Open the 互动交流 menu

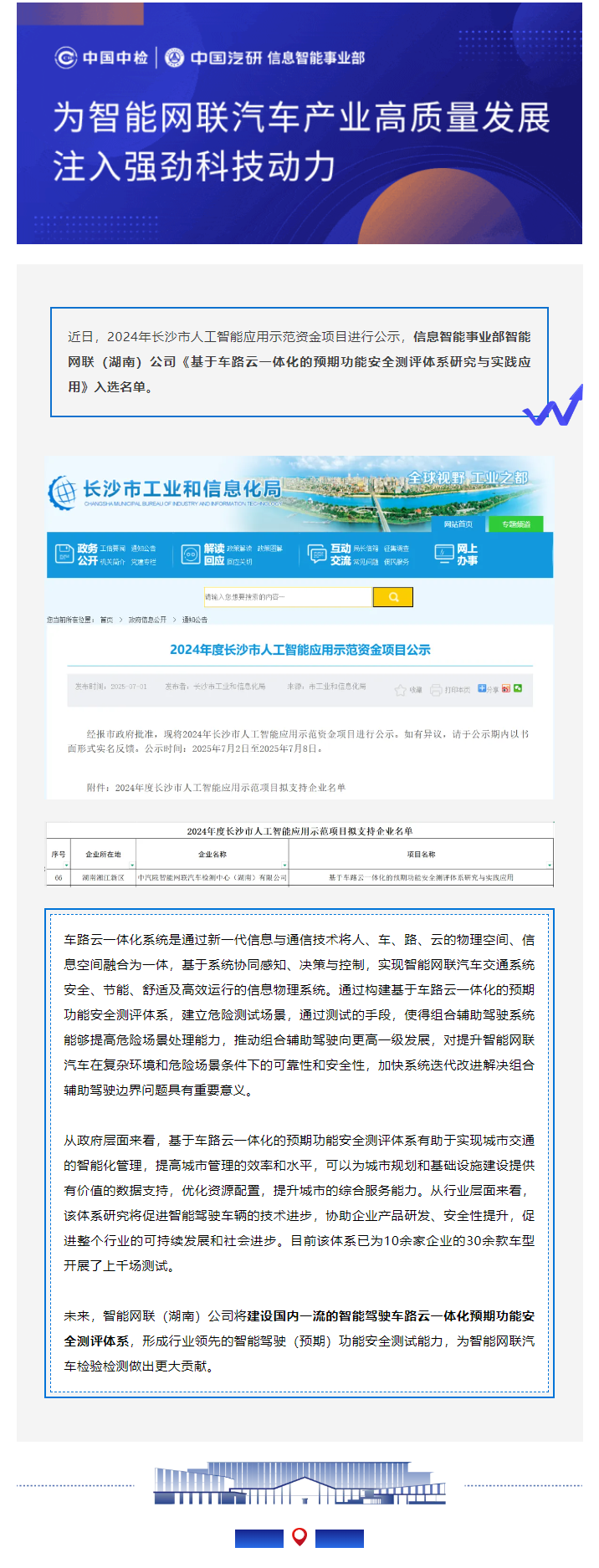pos(340,554)
